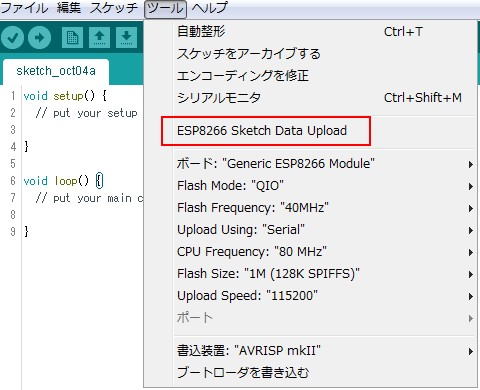Image resolution: width=480 pixels, height=390 pixels.
Task: Open a sketch with the up-arrow icon
Action: [99, 38]
